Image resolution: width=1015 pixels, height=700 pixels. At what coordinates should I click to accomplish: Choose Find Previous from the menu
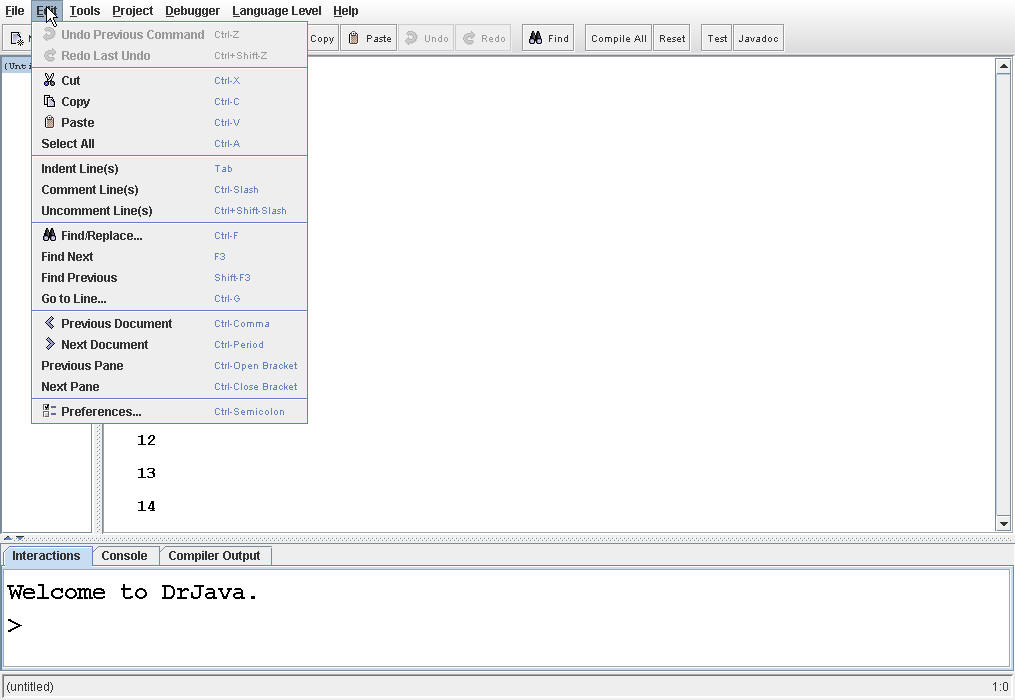point(169,277)
